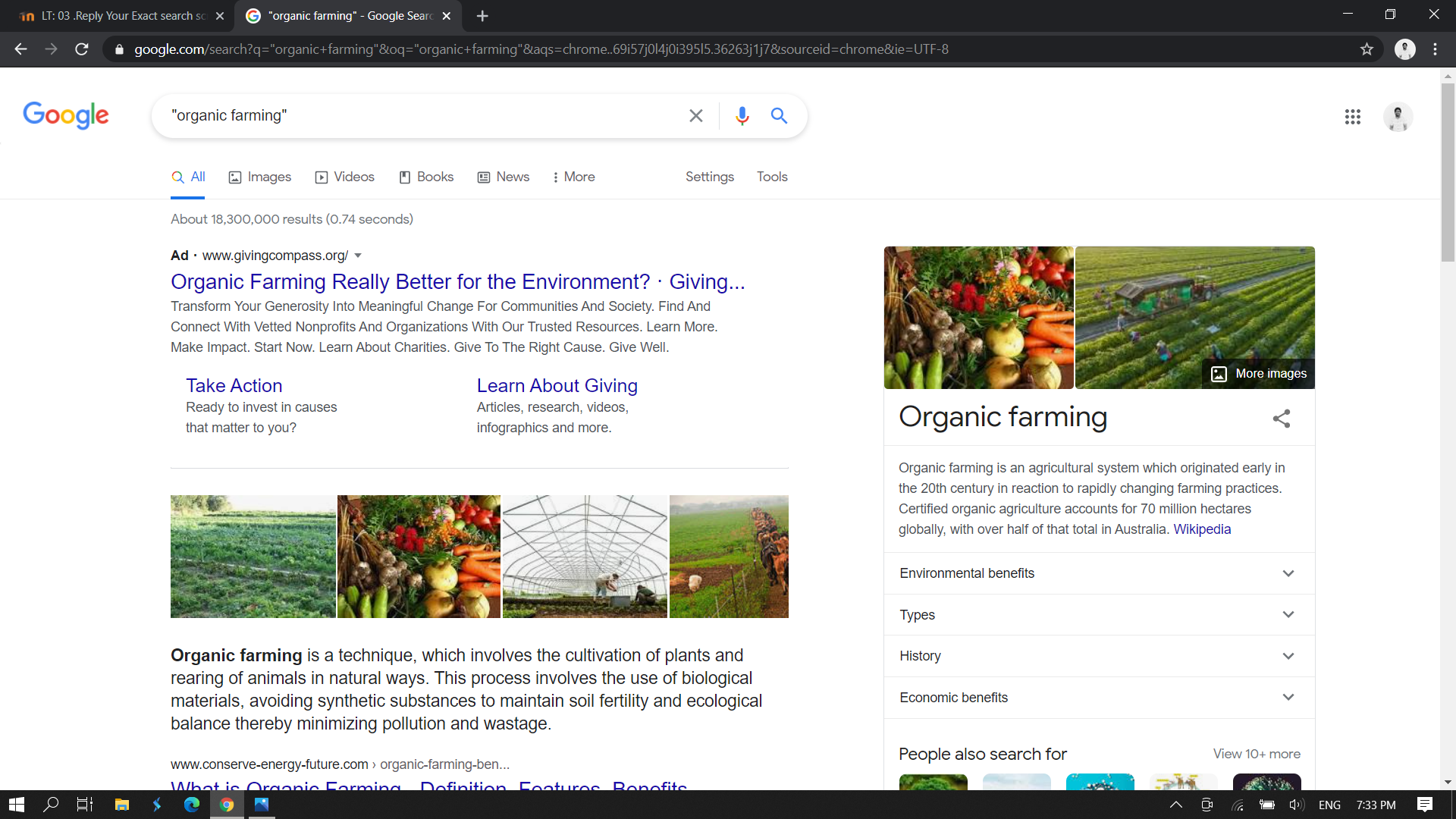Clear the search box with X icon

coord(695,115)
